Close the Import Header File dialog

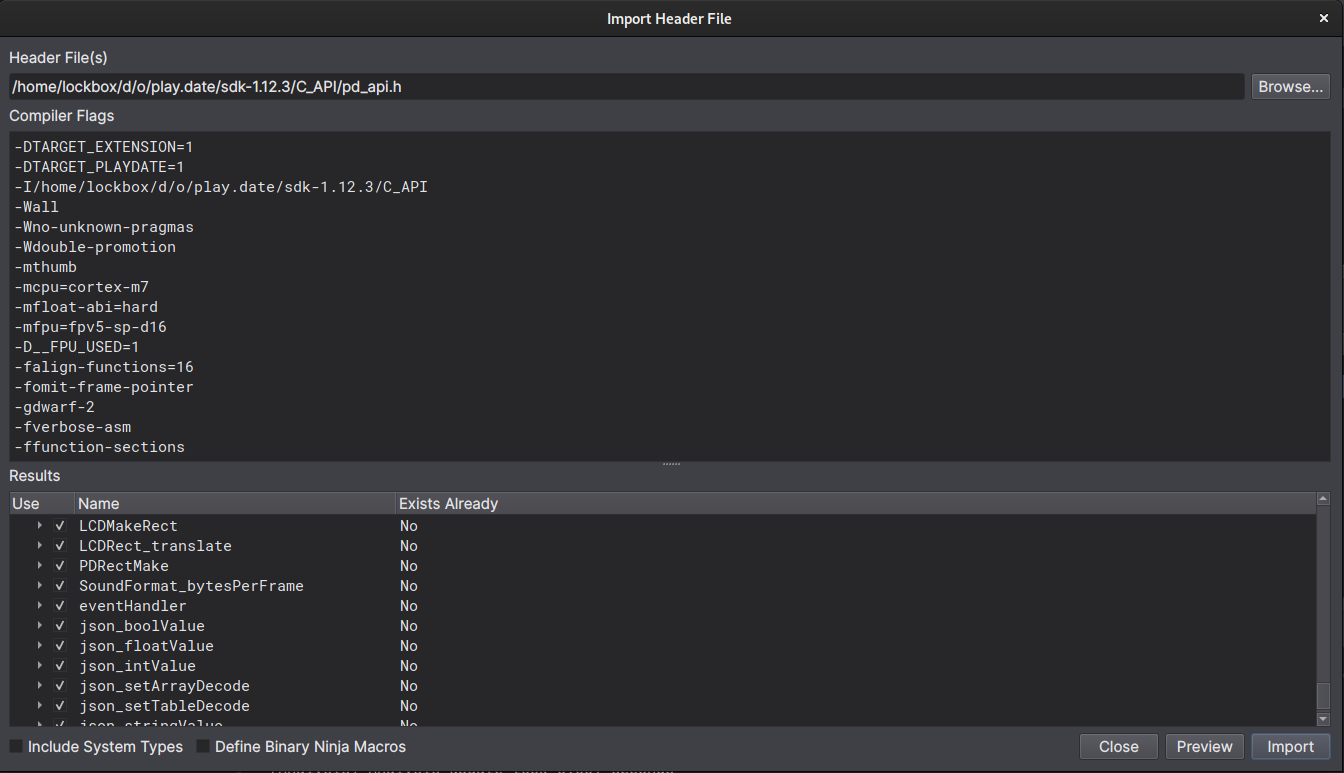coord(1324,19)
